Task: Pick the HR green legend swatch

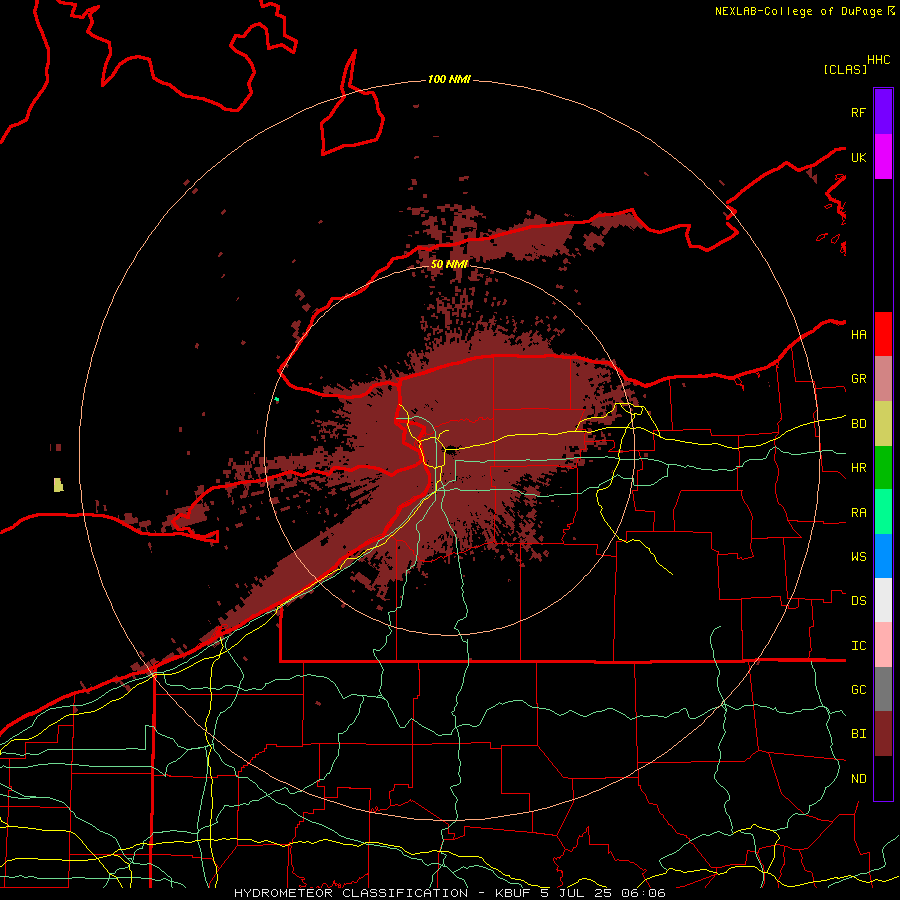Action: tap(883, 468)
